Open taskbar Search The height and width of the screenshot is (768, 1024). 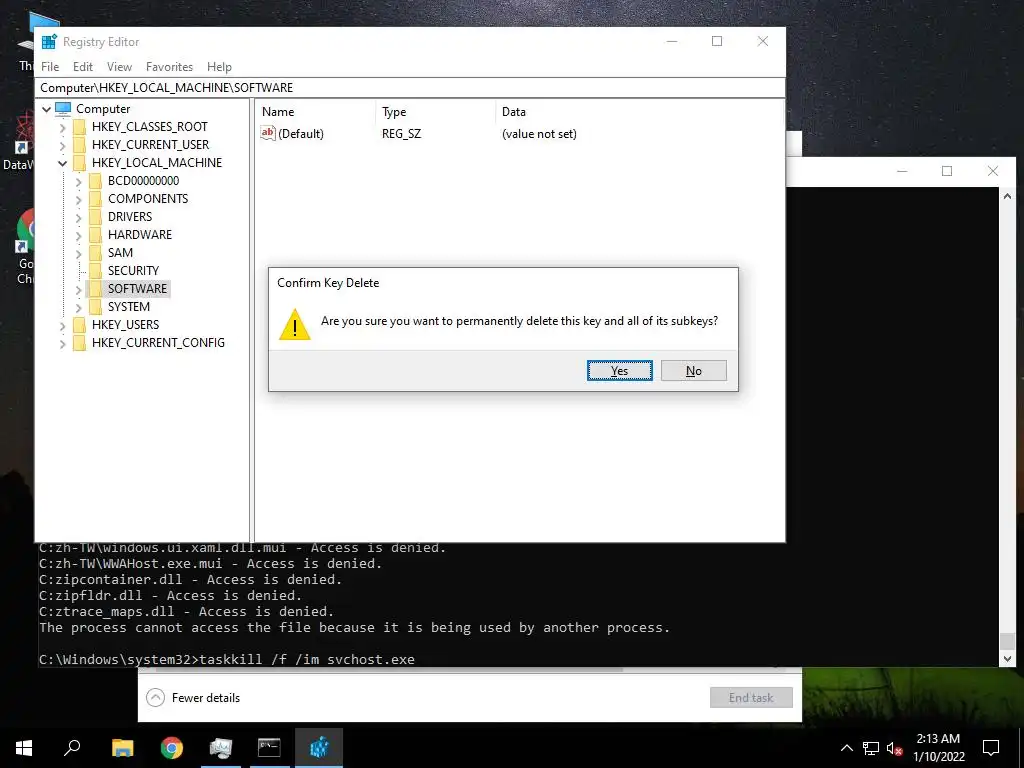coord(72,748)
